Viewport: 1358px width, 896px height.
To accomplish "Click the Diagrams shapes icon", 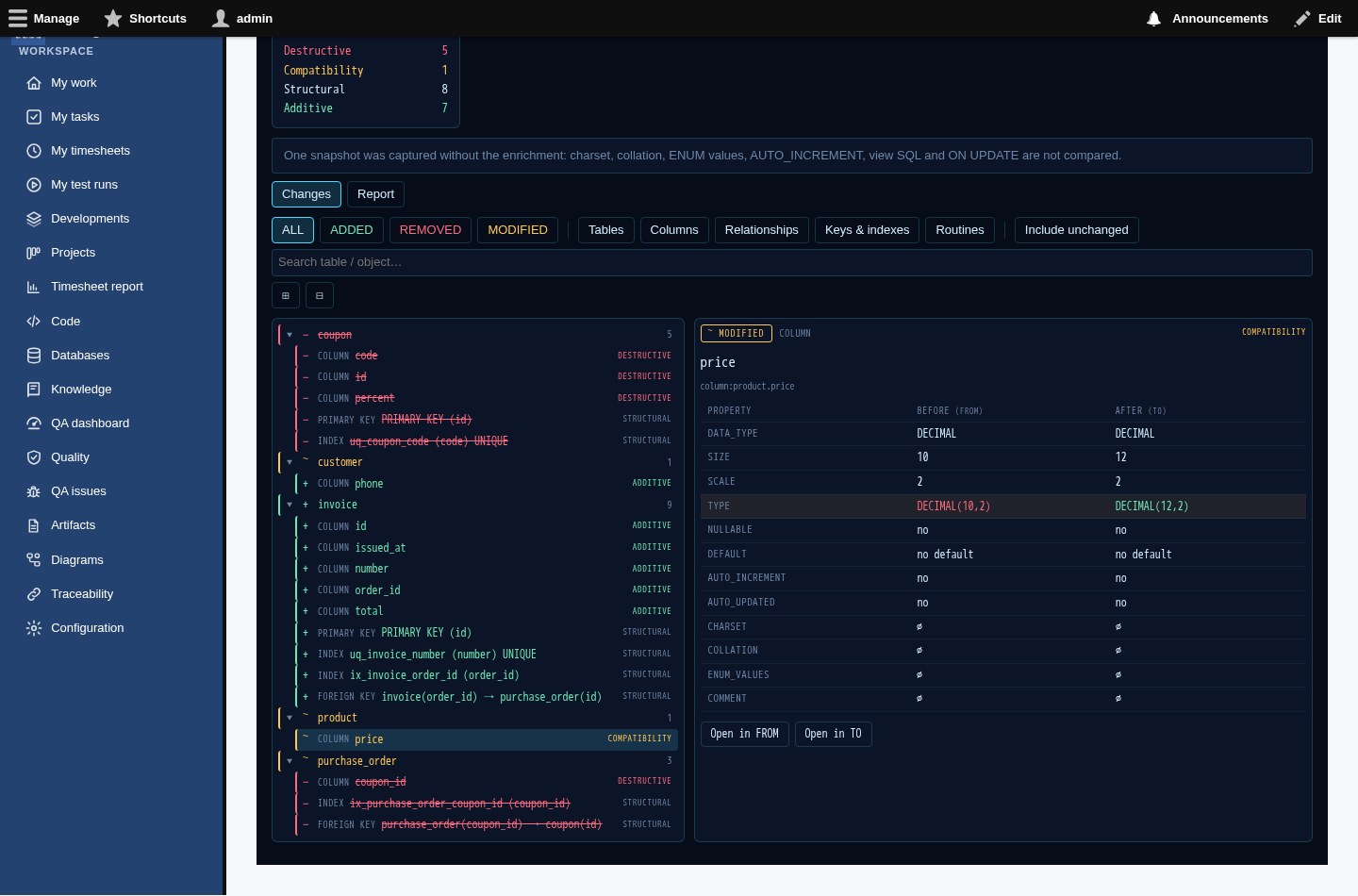I will [34, 560].
